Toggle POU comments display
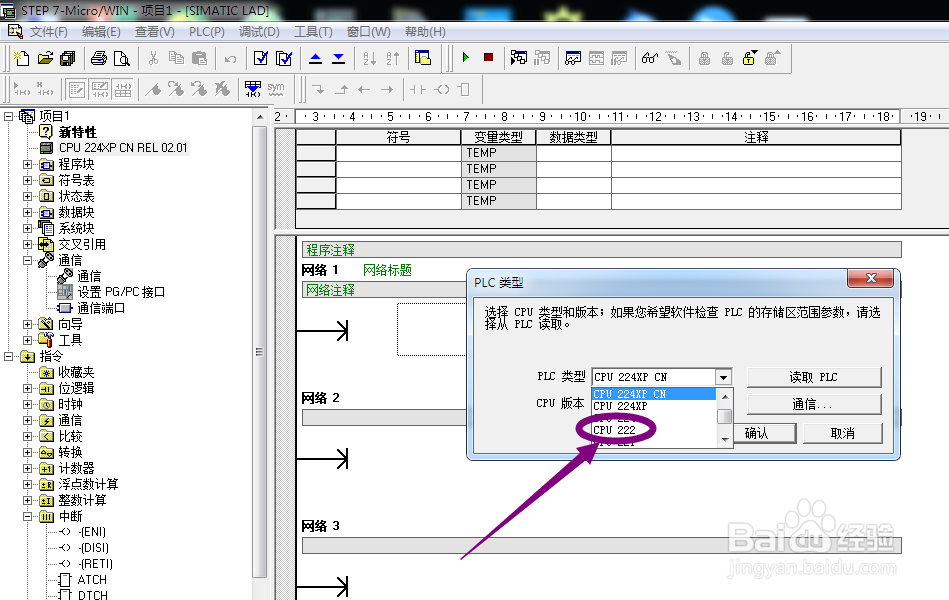 [77, 90]
